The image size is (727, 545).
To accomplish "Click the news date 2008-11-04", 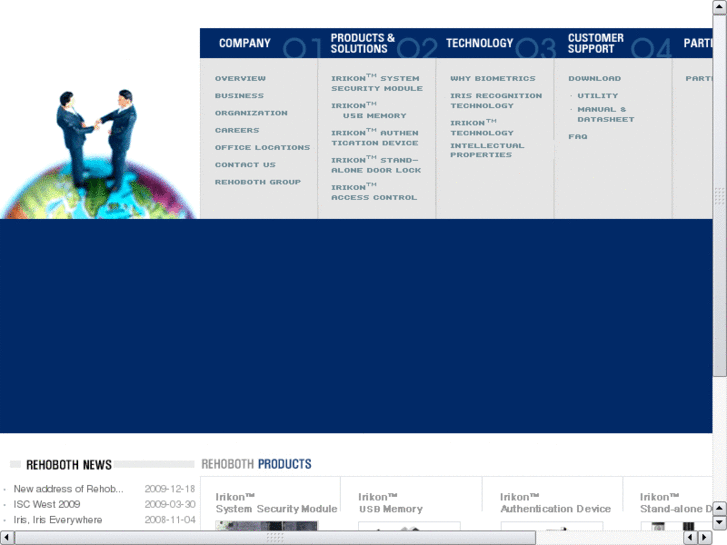I will (170, 519).
